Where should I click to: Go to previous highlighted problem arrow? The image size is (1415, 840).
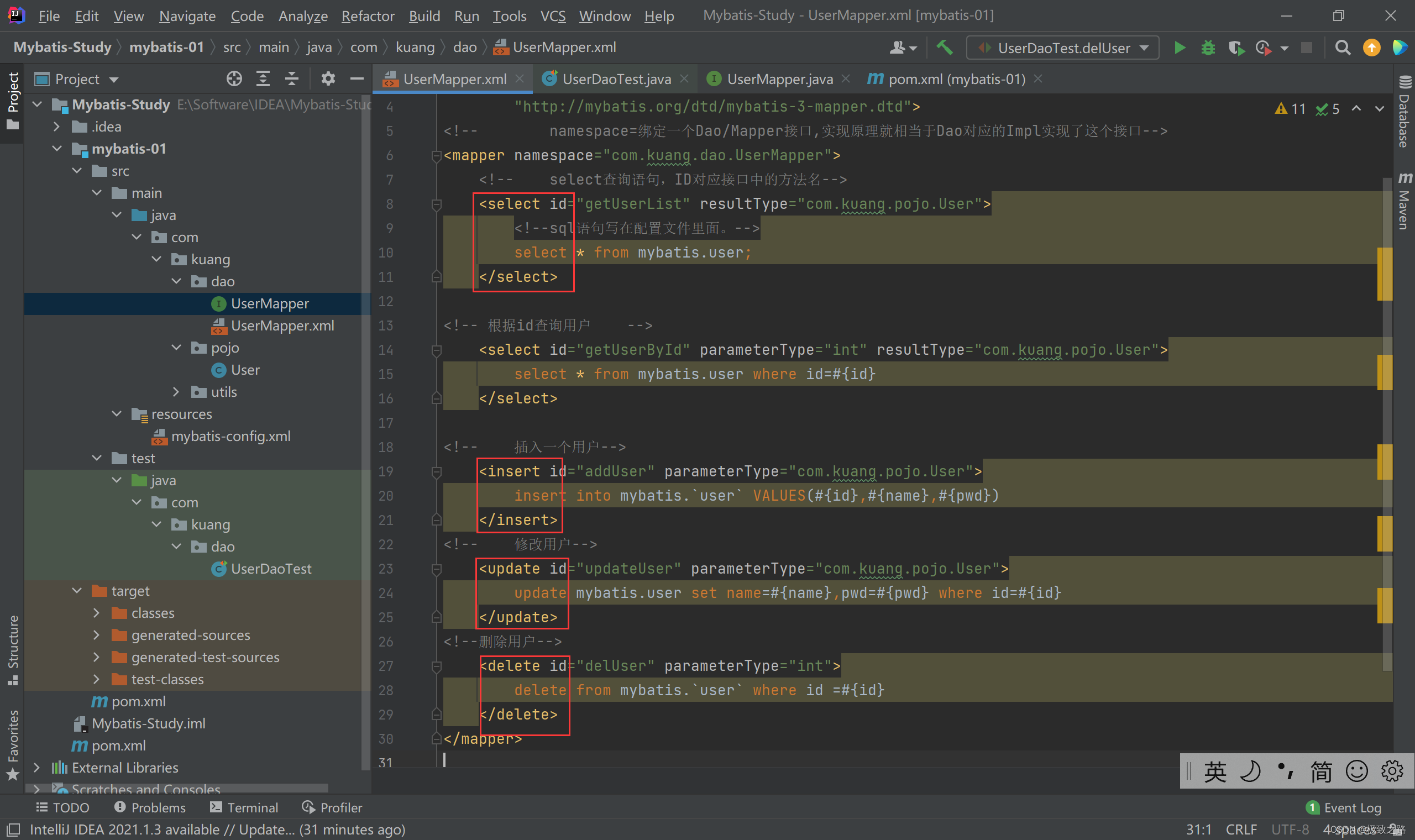[1356, 108]
